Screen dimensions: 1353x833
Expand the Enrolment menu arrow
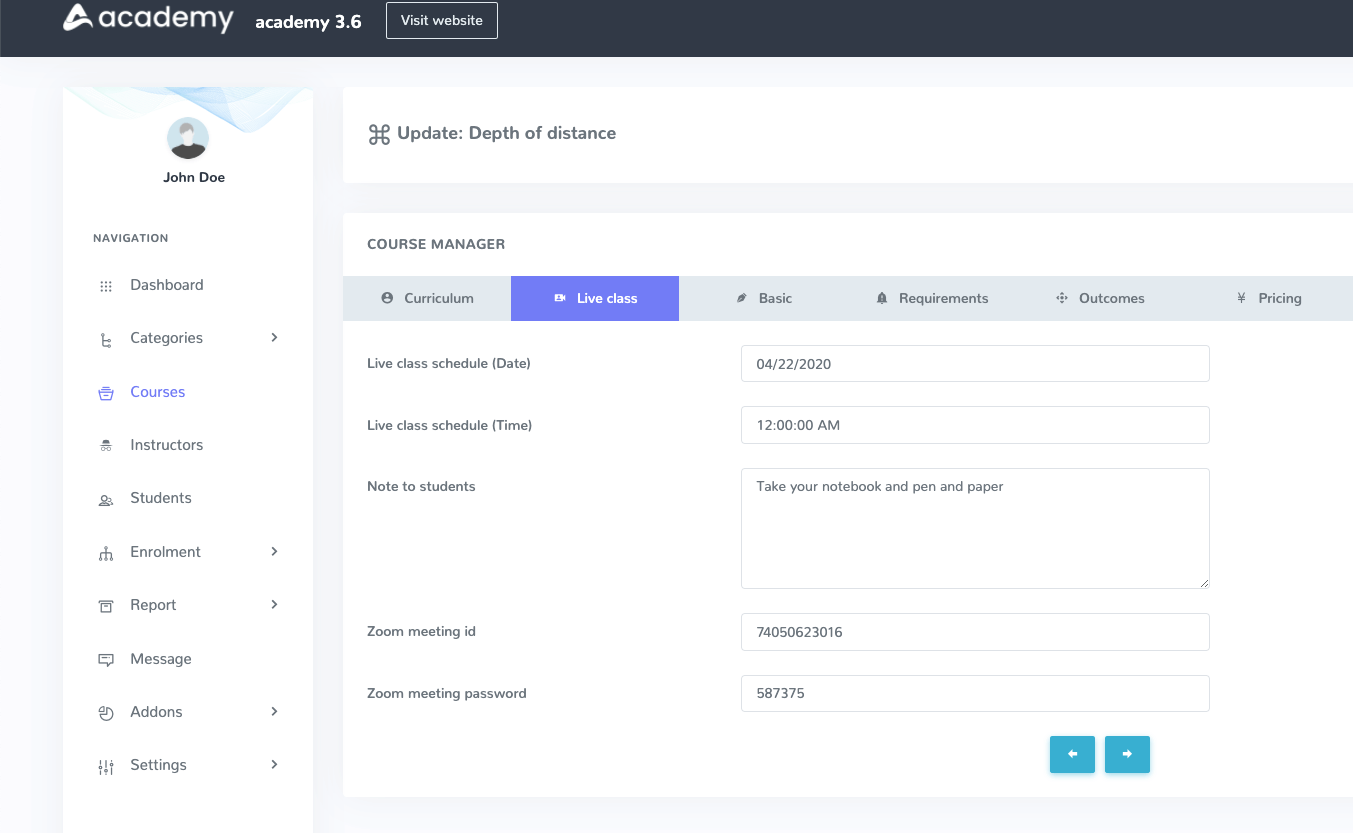point(274,552)
